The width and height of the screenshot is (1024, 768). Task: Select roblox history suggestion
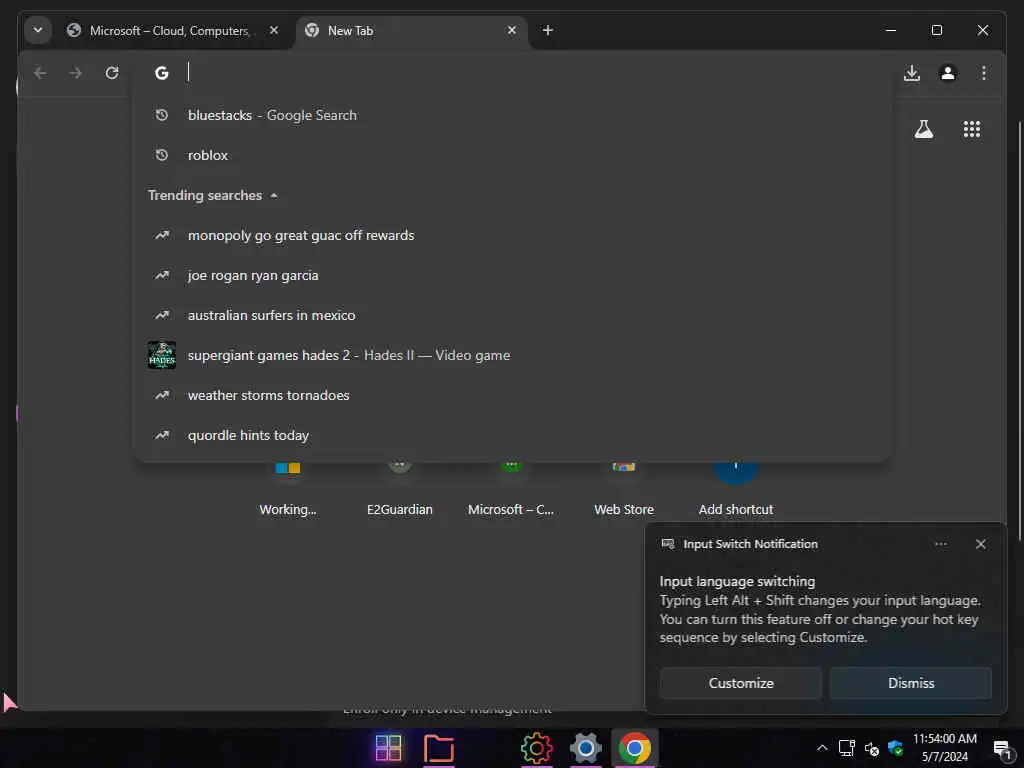[x=512, y=155]
